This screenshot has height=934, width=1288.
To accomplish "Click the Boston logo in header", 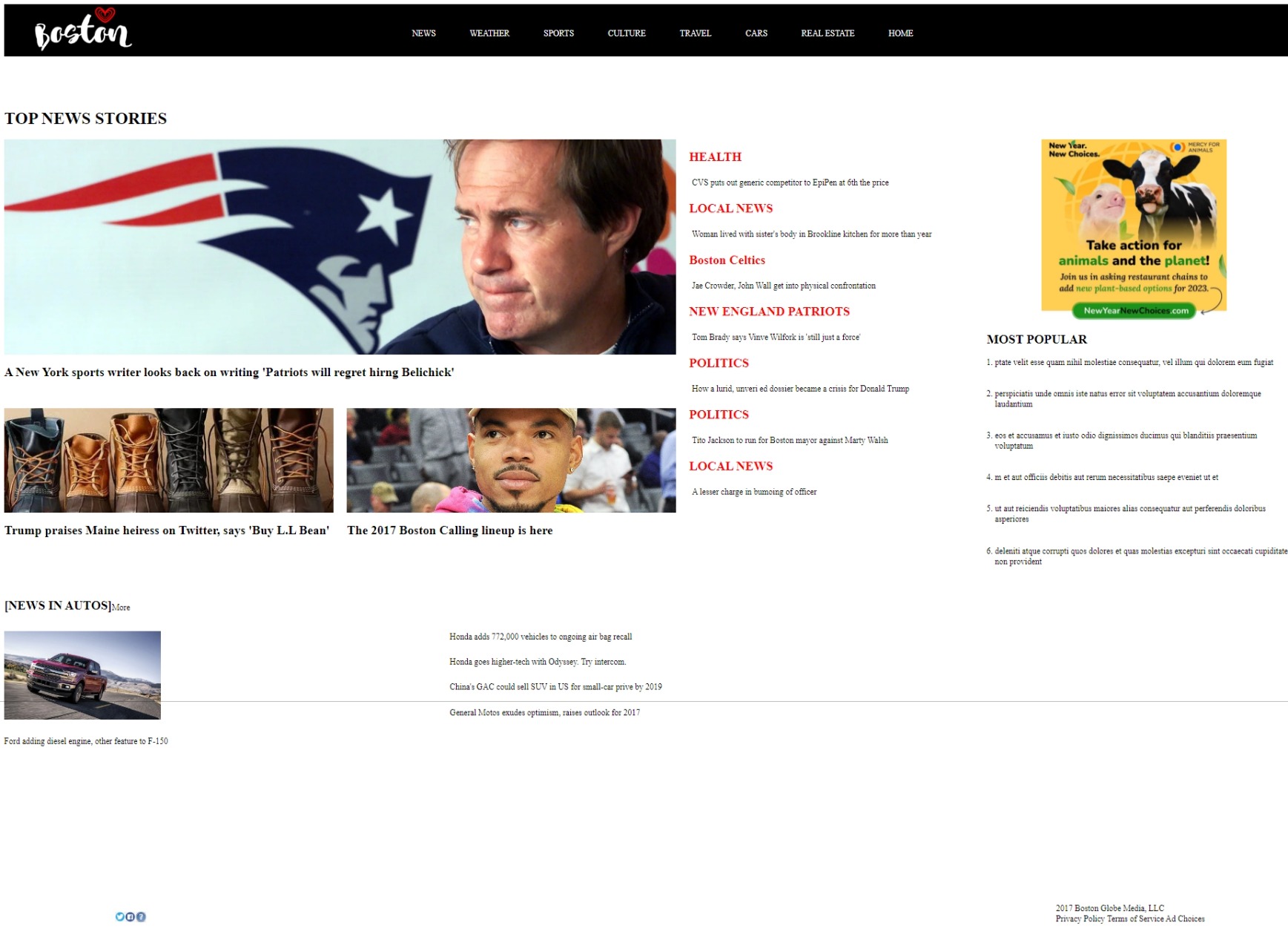I will (83, 30).
